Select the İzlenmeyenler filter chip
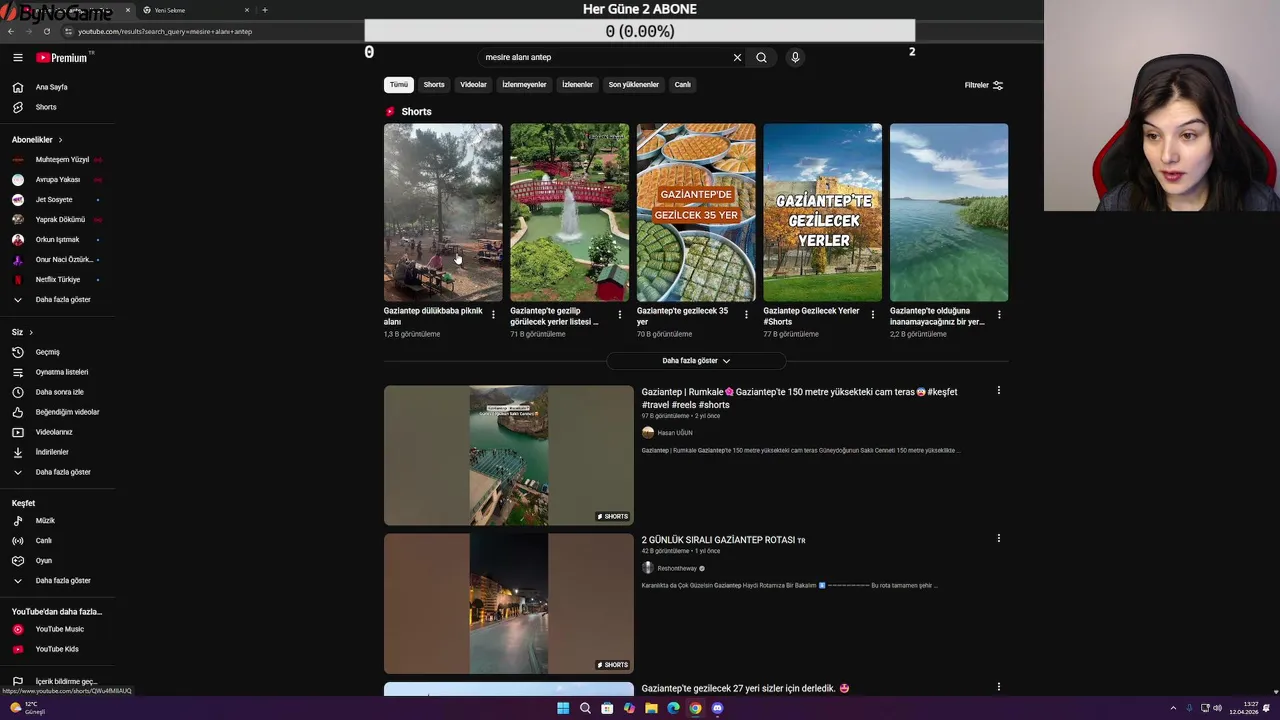 524,85
